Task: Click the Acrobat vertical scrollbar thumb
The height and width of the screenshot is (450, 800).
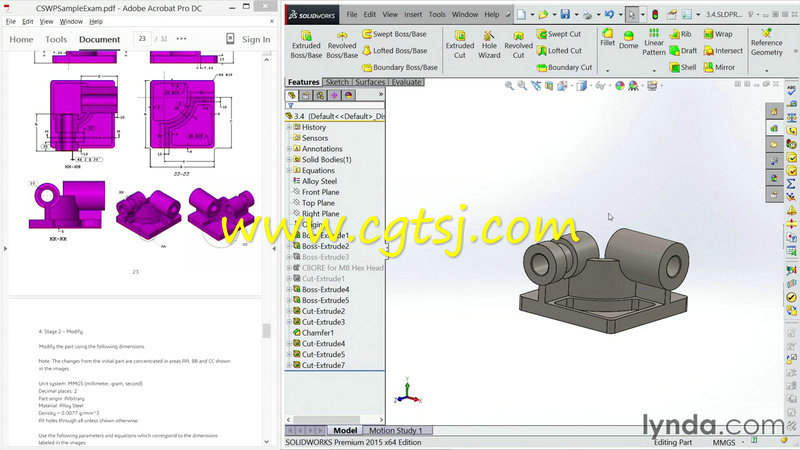Action: 266,331
